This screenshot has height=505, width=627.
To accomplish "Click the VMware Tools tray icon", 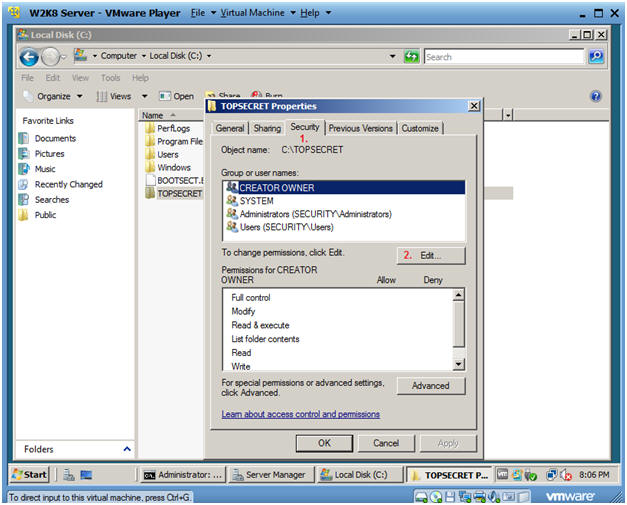I will pos(502,474).
